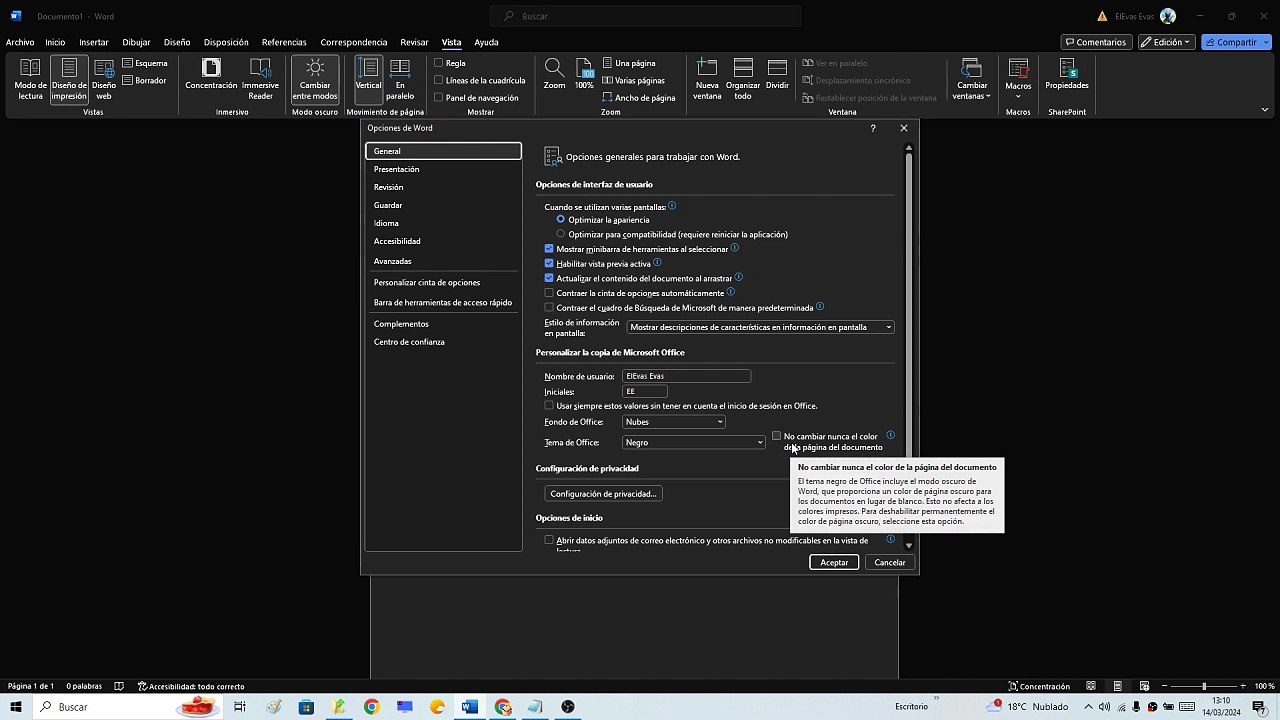Open the Propiedades SharePoint icon

click(1067, 70)
